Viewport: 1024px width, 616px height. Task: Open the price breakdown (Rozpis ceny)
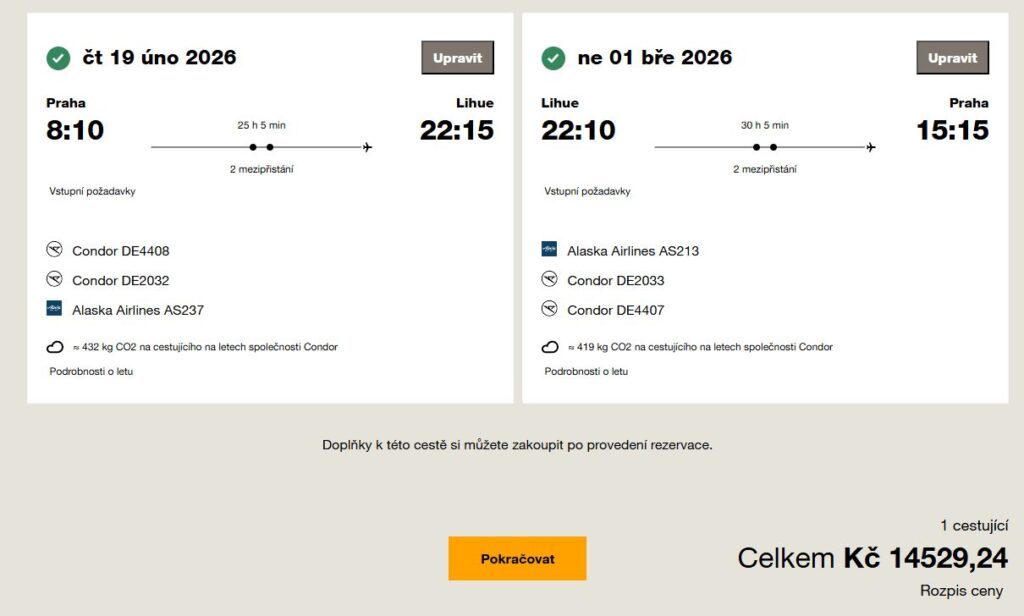[x=961, y=591]
